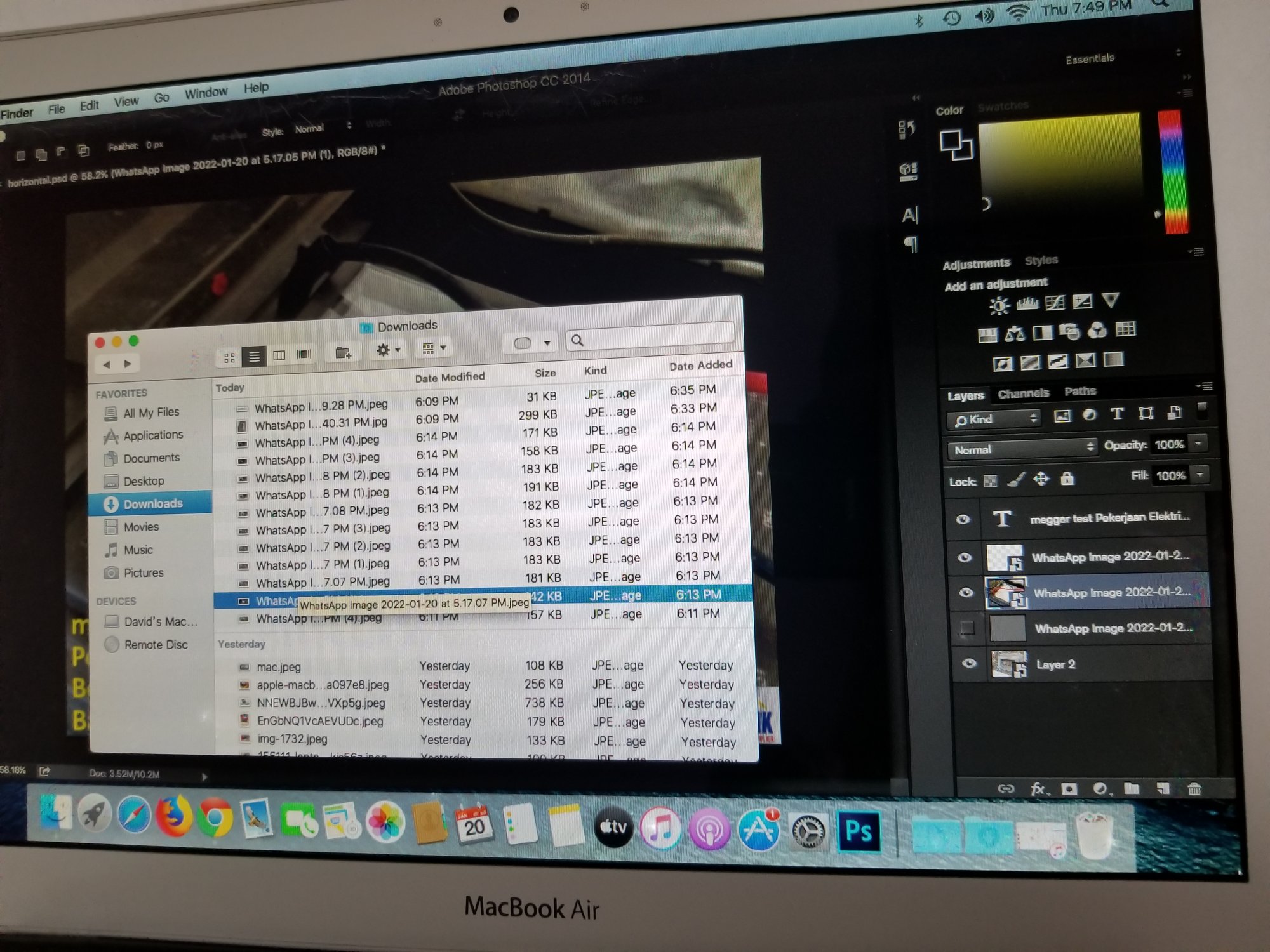The image size is (1270, 952).
Task: Hide the megger test text layer
Action: click(963, 519)
